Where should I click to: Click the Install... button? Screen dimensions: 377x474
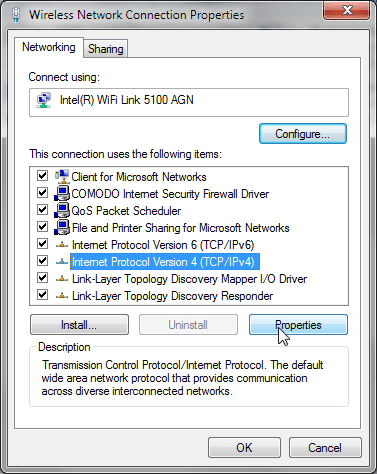pyautogui.click(x=79, y=325)
